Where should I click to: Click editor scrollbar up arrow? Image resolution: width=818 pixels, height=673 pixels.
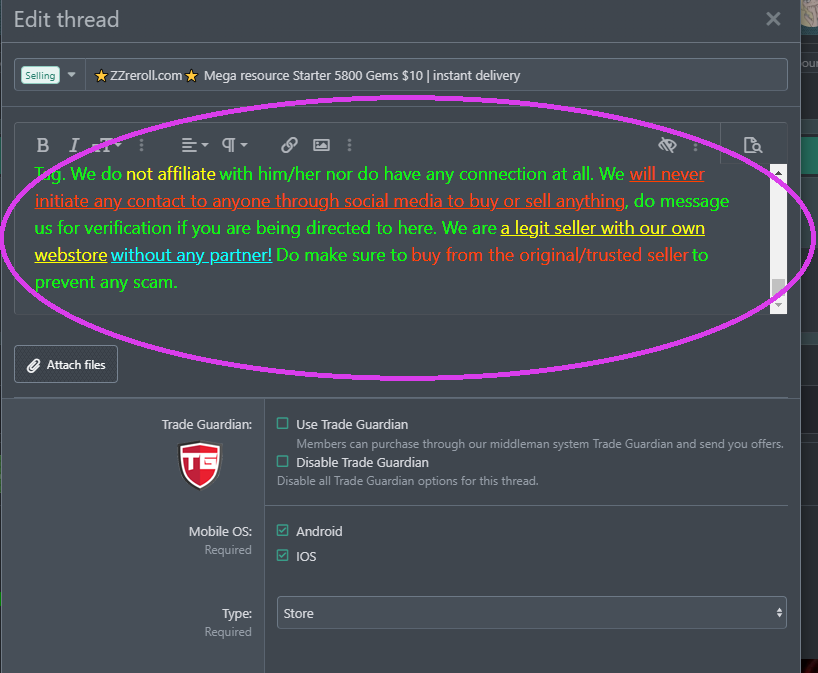click(x=778, y=173)
